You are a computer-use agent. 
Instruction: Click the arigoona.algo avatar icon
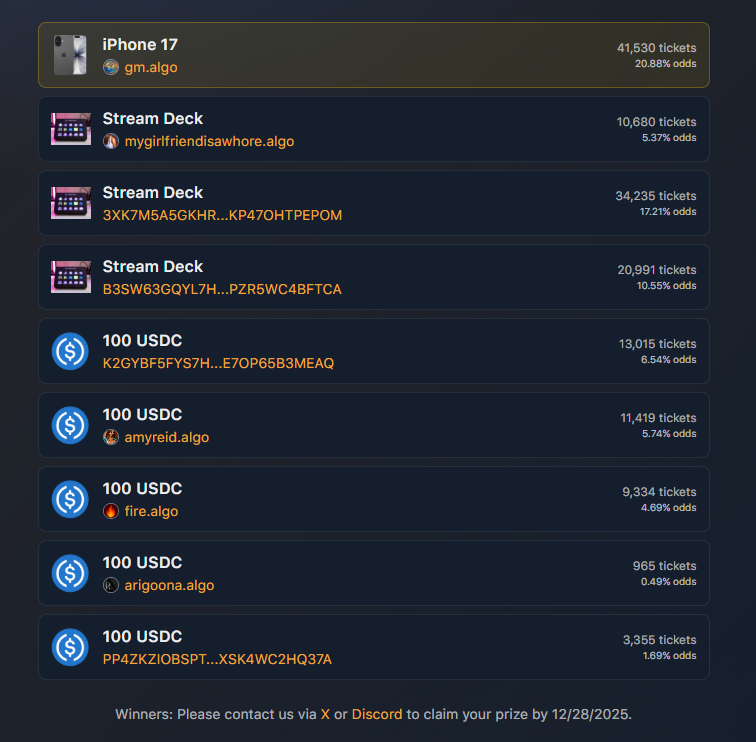tap(111, 585)
